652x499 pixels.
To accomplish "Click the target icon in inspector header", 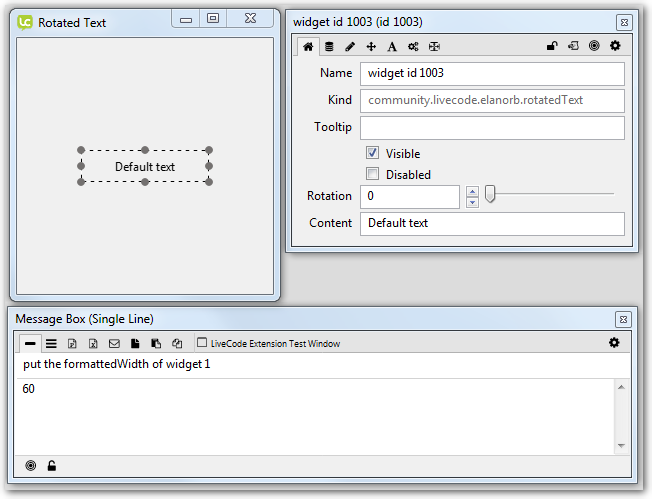I will (594, 46).
